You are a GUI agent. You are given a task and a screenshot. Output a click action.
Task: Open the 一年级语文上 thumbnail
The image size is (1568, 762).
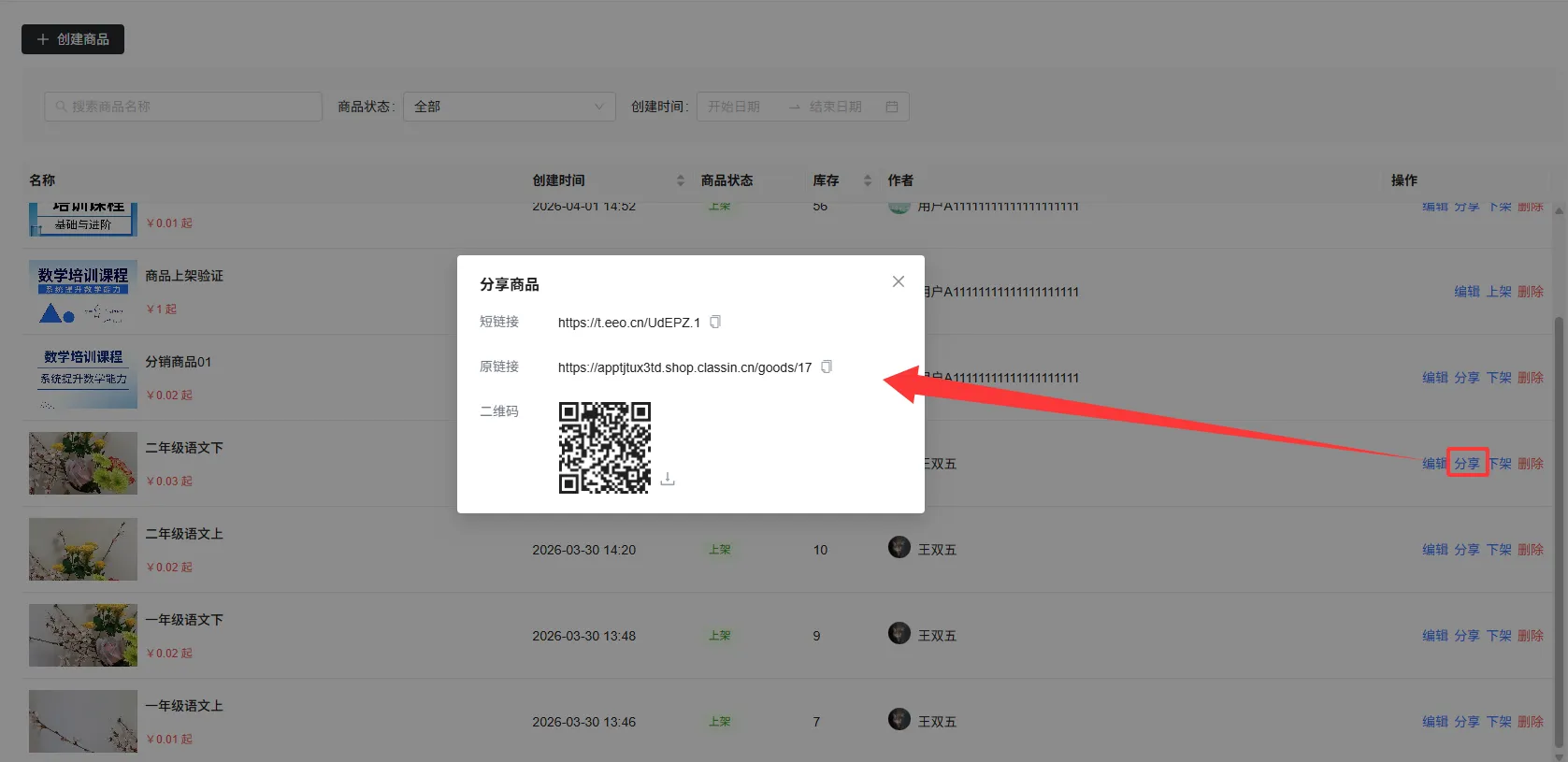(83, 722)
